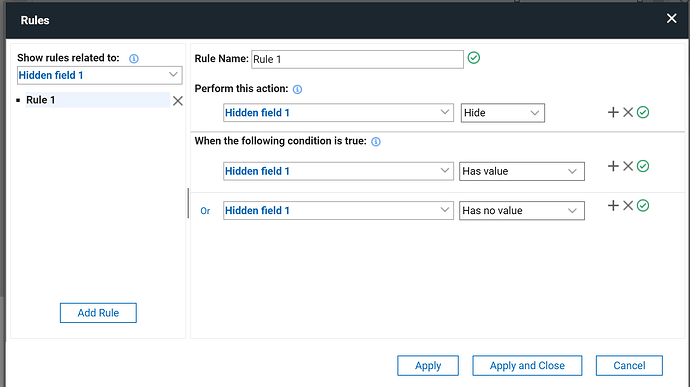The height and width of the screenshot is (387, 690).
Task: Click green validation check in Hide action row
Action: 643,112
